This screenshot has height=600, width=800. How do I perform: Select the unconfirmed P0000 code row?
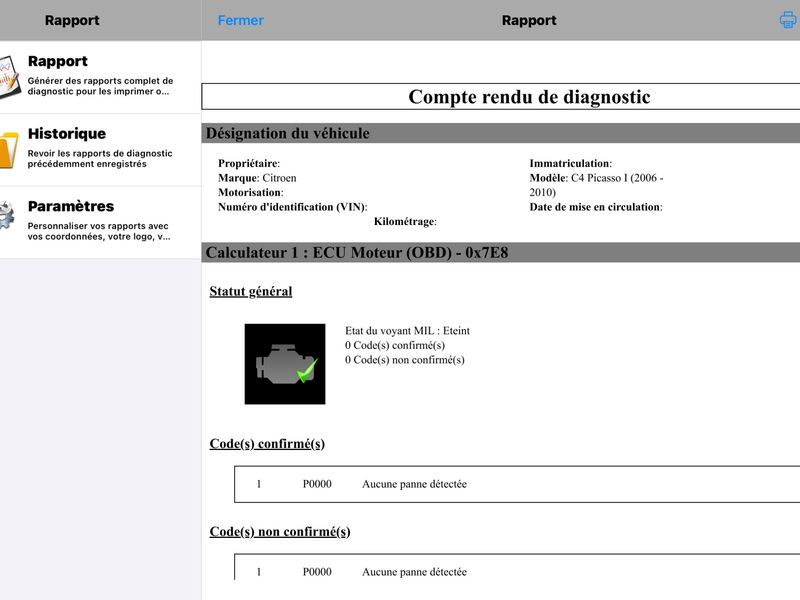pos(517,567)
